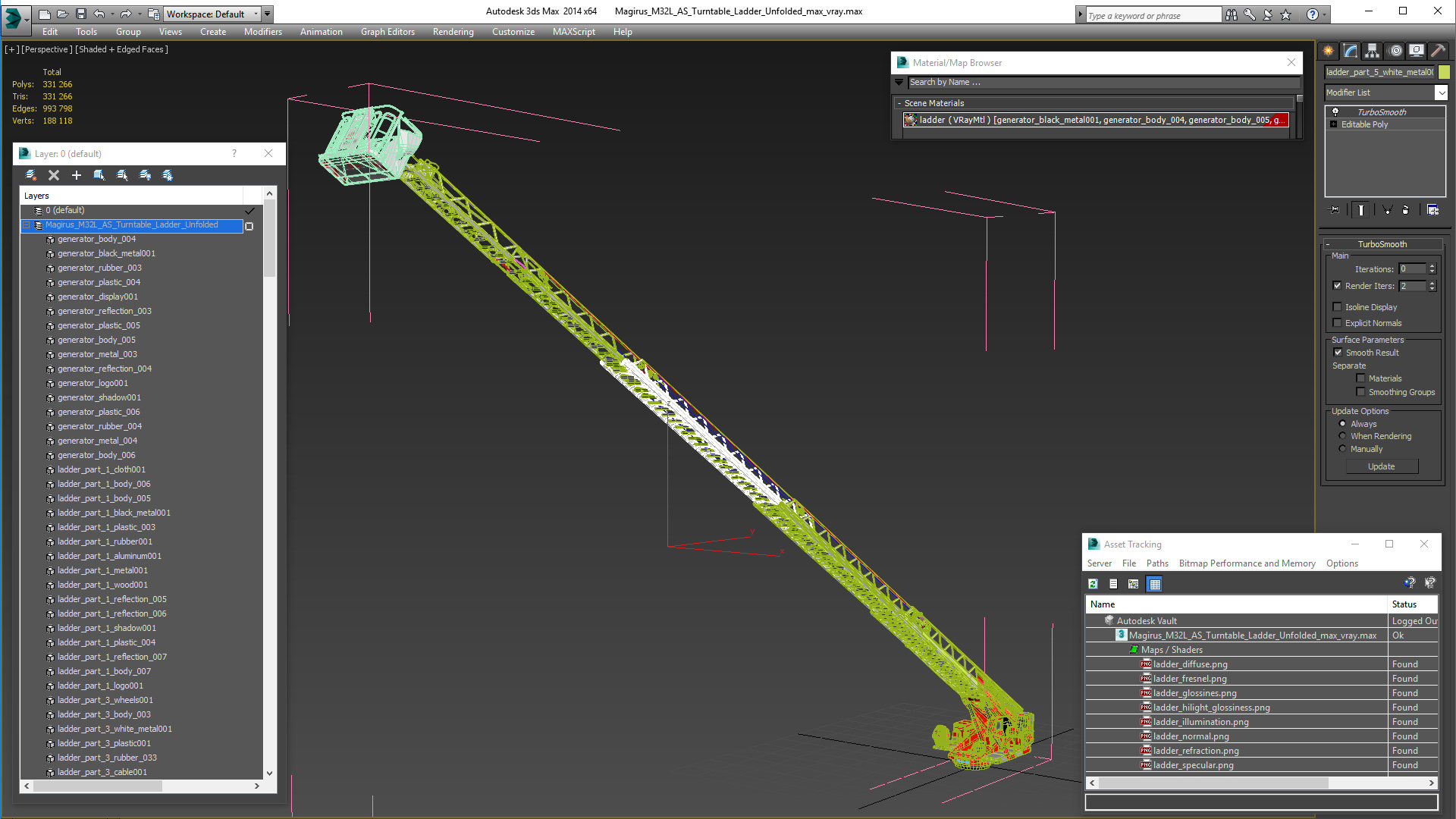Click the TurboSmooth Update button
This screenshot has height=819, width=1456.
[1381, 466]
